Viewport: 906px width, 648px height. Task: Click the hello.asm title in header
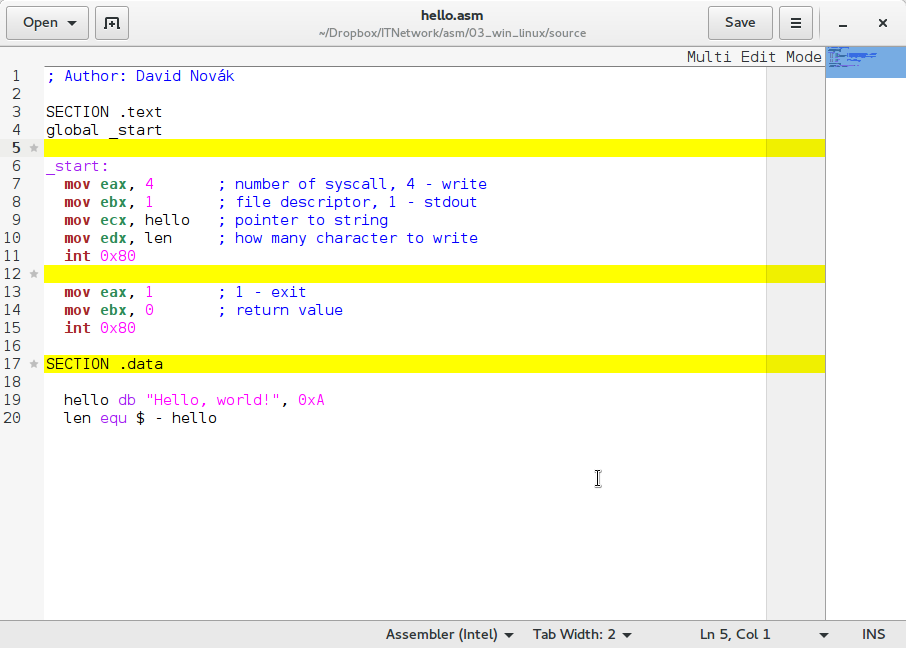(452, 15)
